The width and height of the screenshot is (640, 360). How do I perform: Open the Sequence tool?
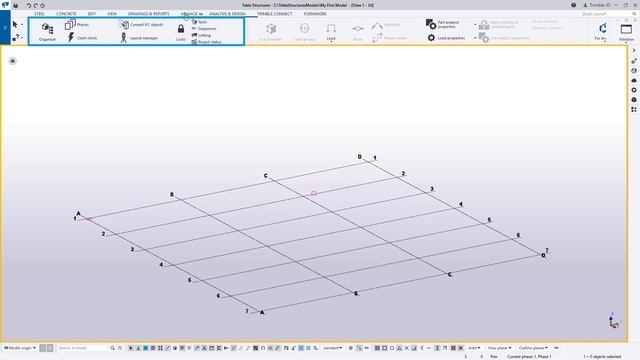click(204, 29)
